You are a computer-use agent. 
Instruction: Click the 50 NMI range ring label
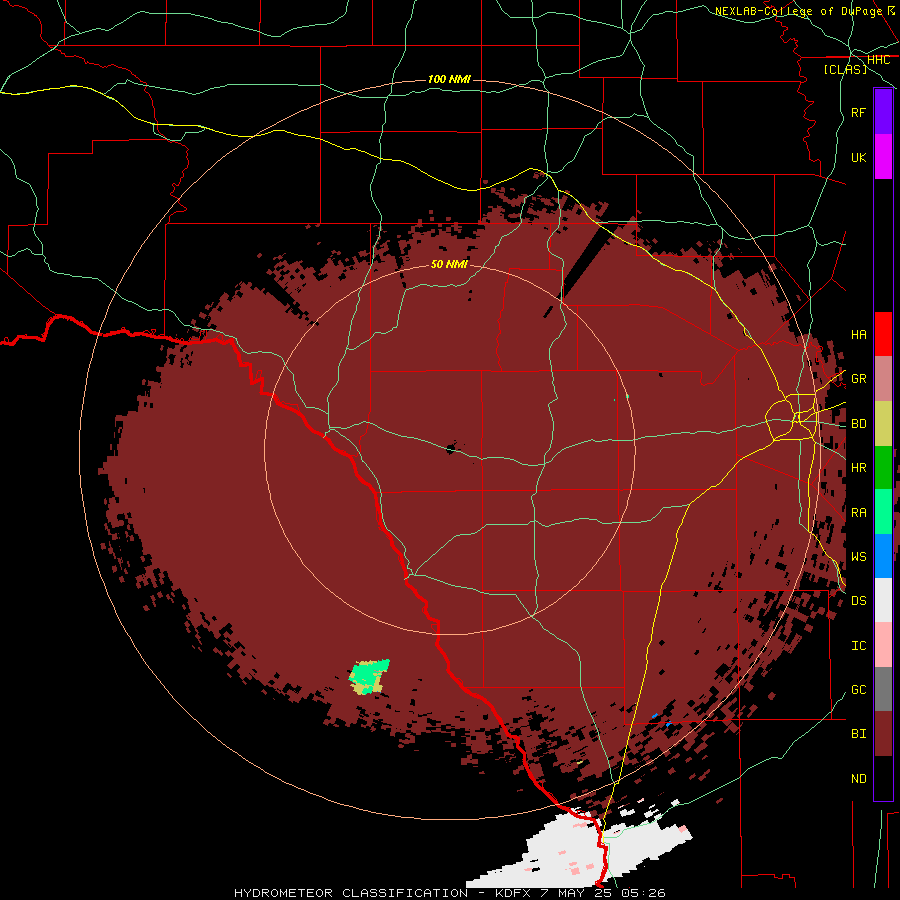point(449,264)
